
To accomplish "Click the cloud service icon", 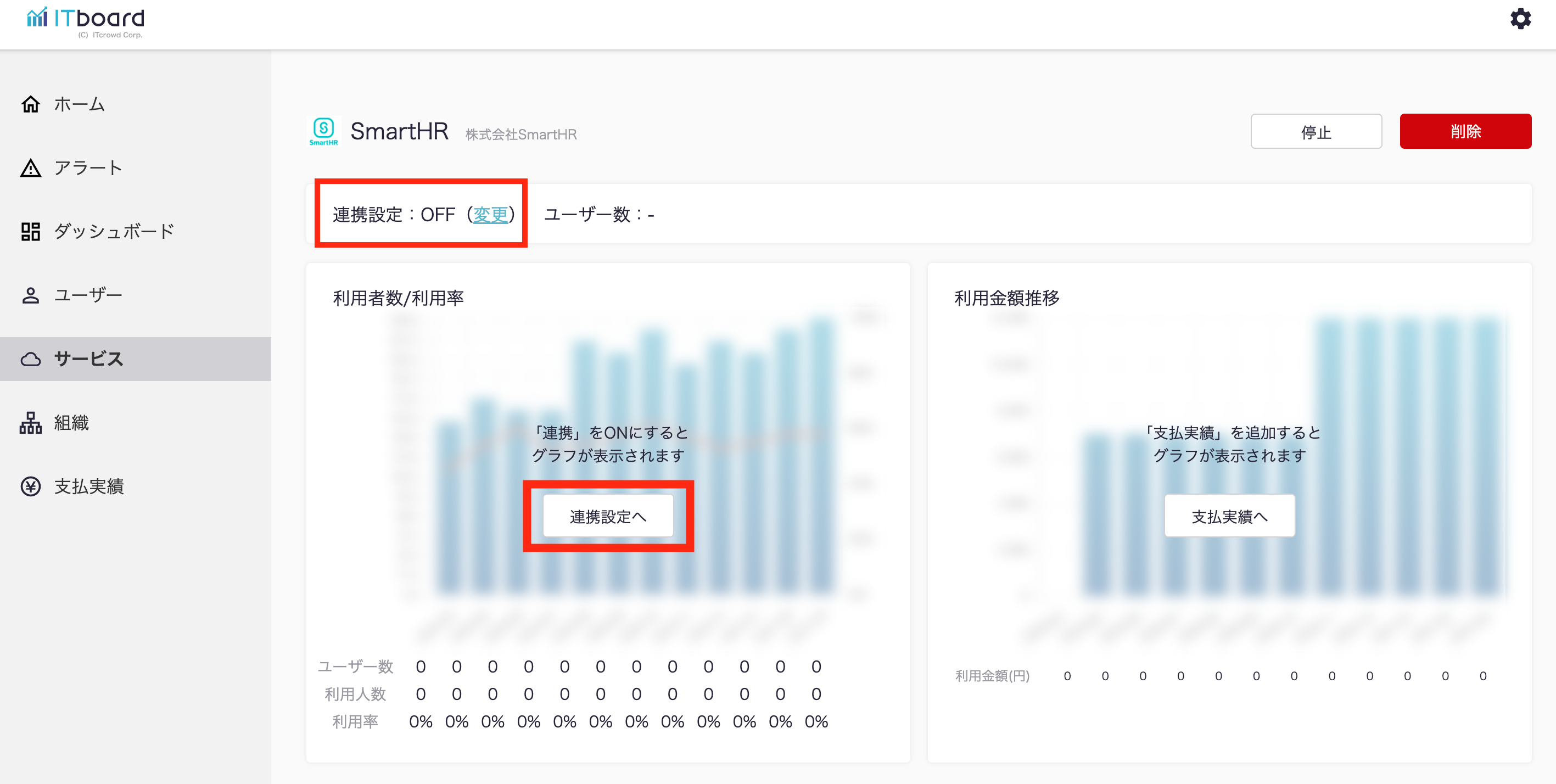I will click(31, 360).
